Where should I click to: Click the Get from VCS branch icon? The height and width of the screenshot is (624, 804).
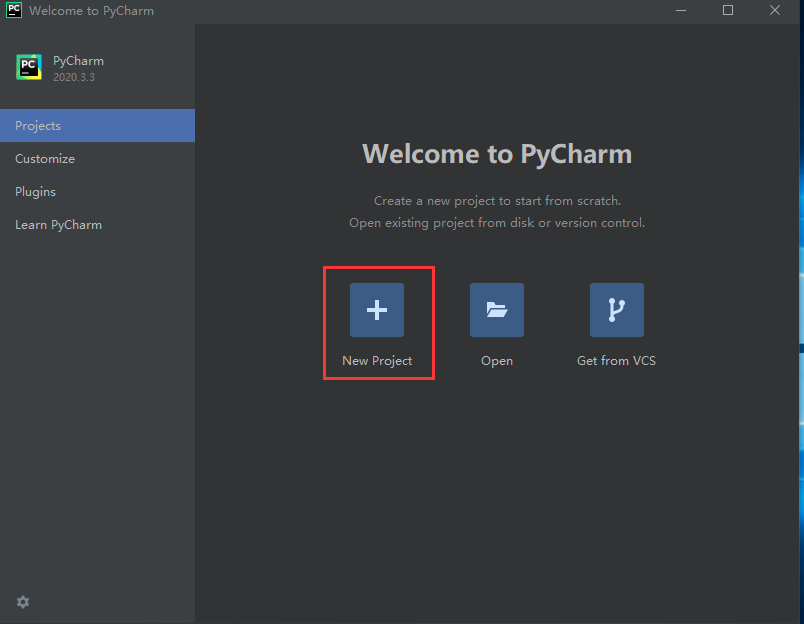point(617,310)
